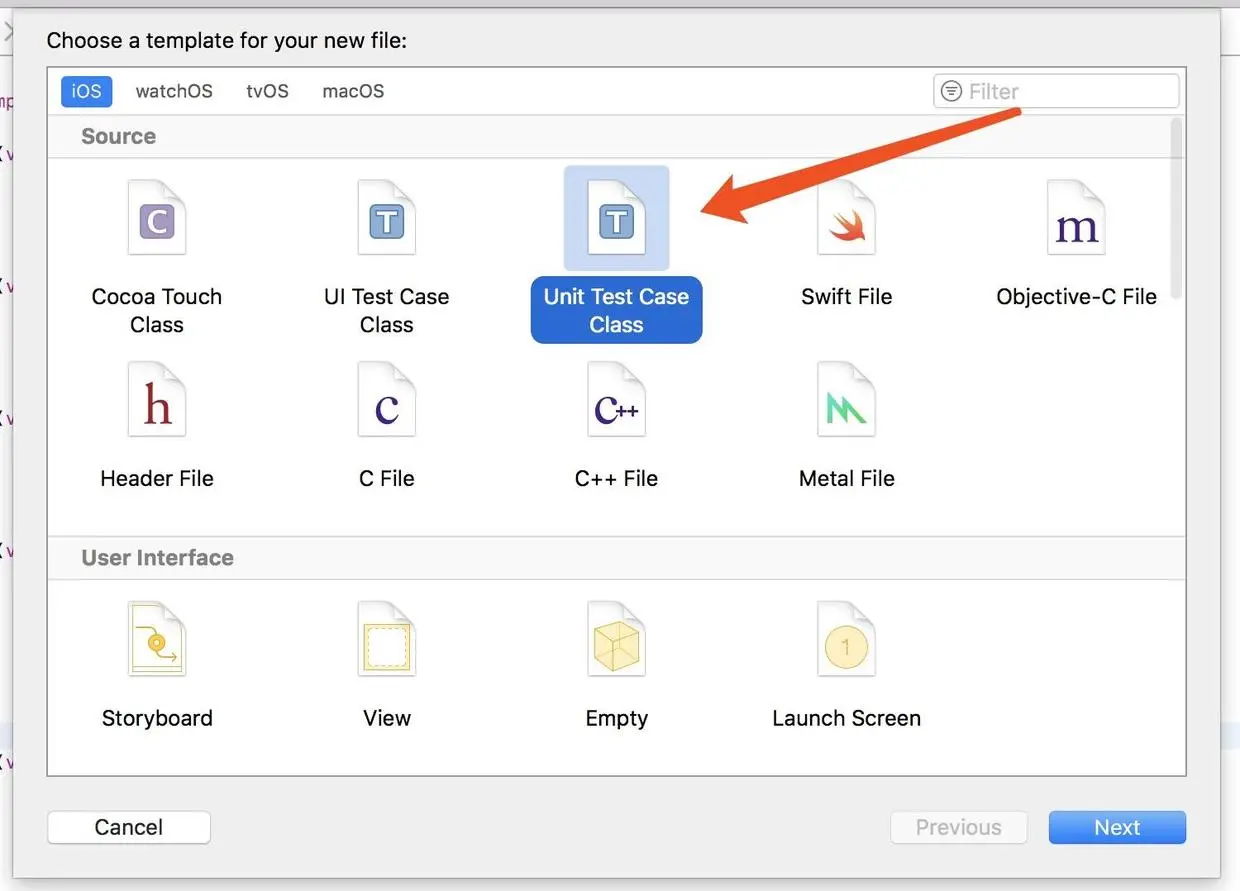Click the template list vertical scrollbar

1176,208
